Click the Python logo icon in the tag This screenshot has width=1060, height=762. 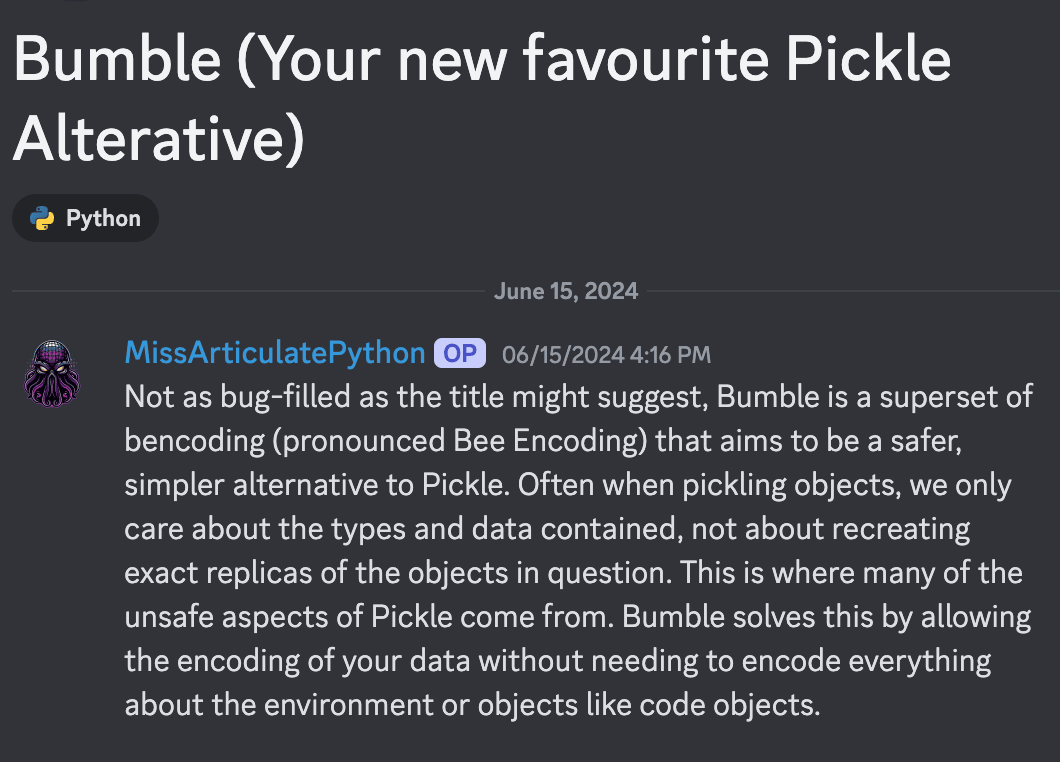(x=42, y=218)
